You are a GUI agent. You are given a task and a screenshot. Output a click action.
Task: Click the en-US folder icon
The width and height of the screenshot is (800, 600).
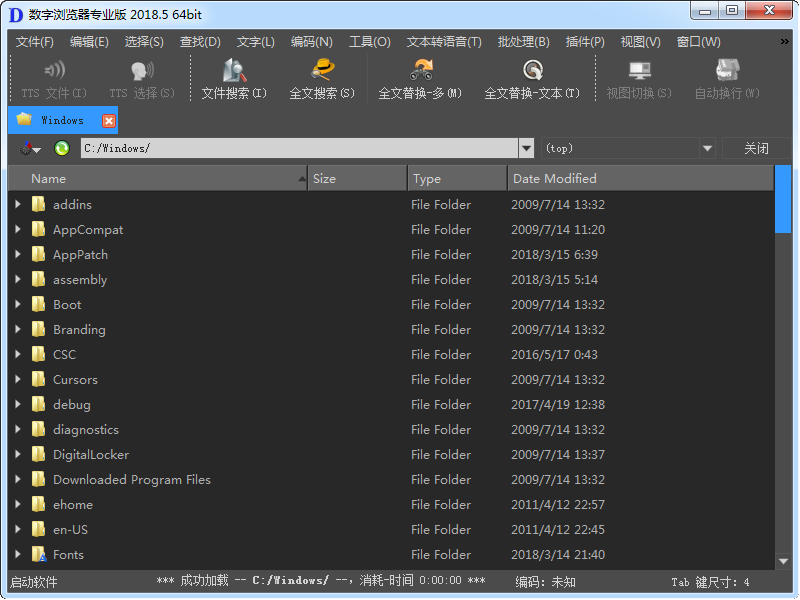pyautogui.click(x=38, y=529)
